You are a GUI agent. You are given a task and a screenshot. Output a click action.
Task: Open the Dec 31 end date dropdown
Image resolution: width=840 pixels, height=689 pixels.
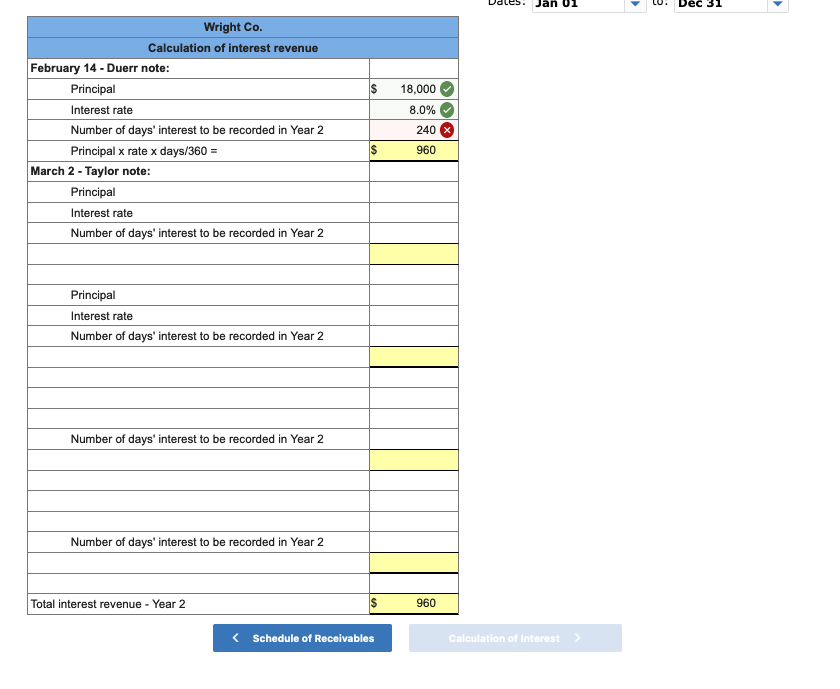pyautogui.click(x=778, y=4)
